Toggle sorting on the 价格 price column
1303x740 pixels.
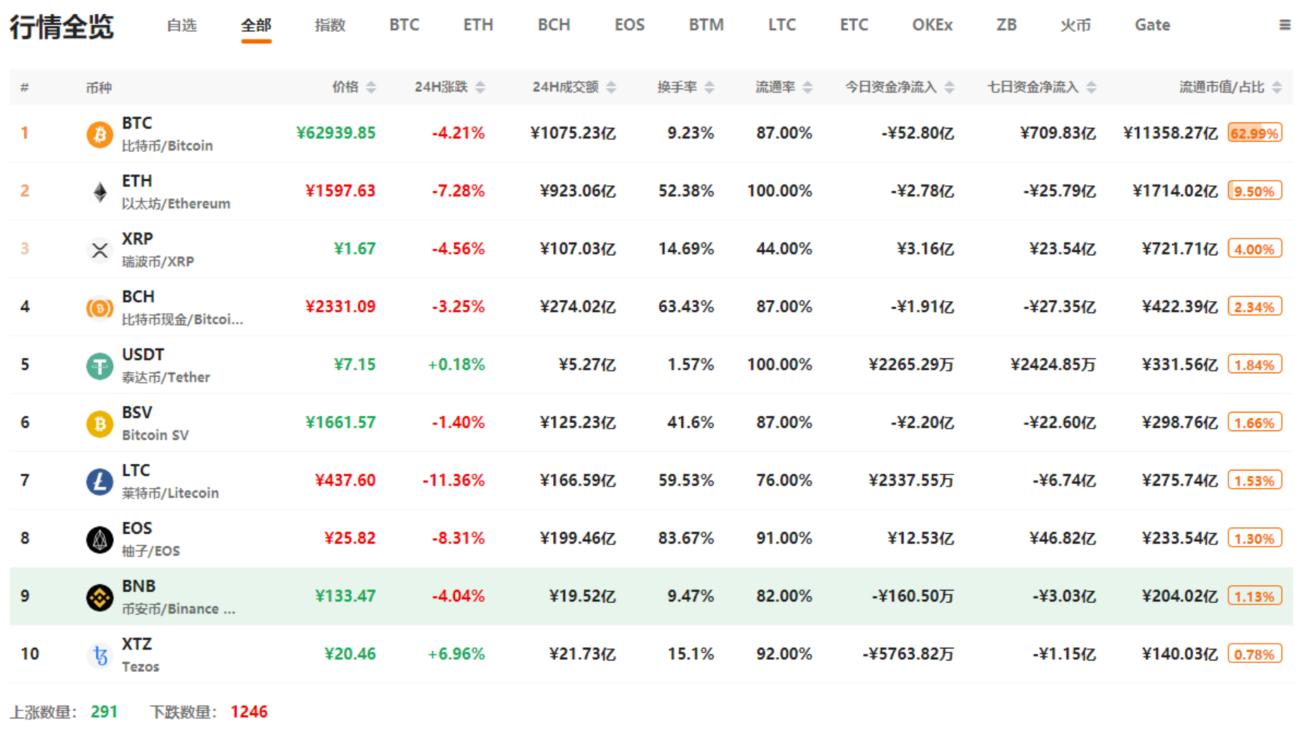click(x=370, y=87)
